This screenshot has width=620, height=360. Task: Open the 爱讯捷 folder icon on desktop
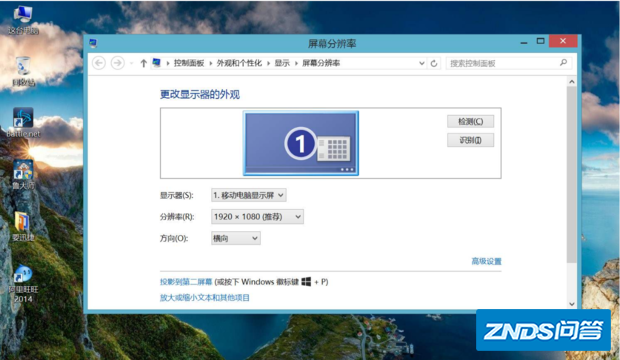23,226
